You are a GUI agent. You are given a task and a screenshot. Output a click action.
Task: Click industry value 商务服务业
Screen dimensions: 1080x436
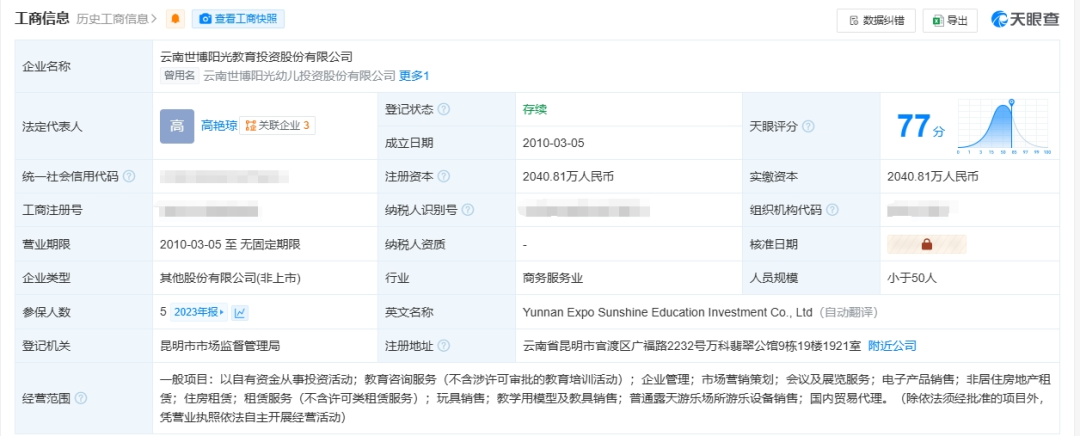tap(553, 278)
